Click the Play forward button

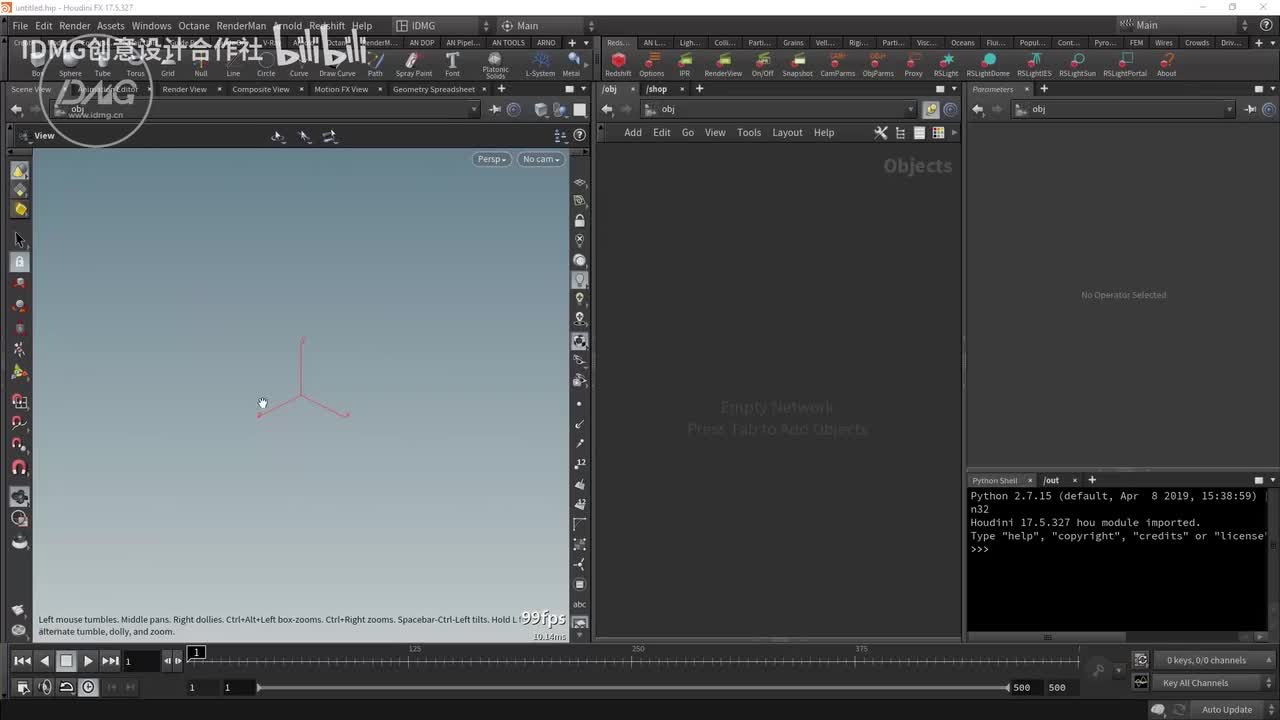88,661
